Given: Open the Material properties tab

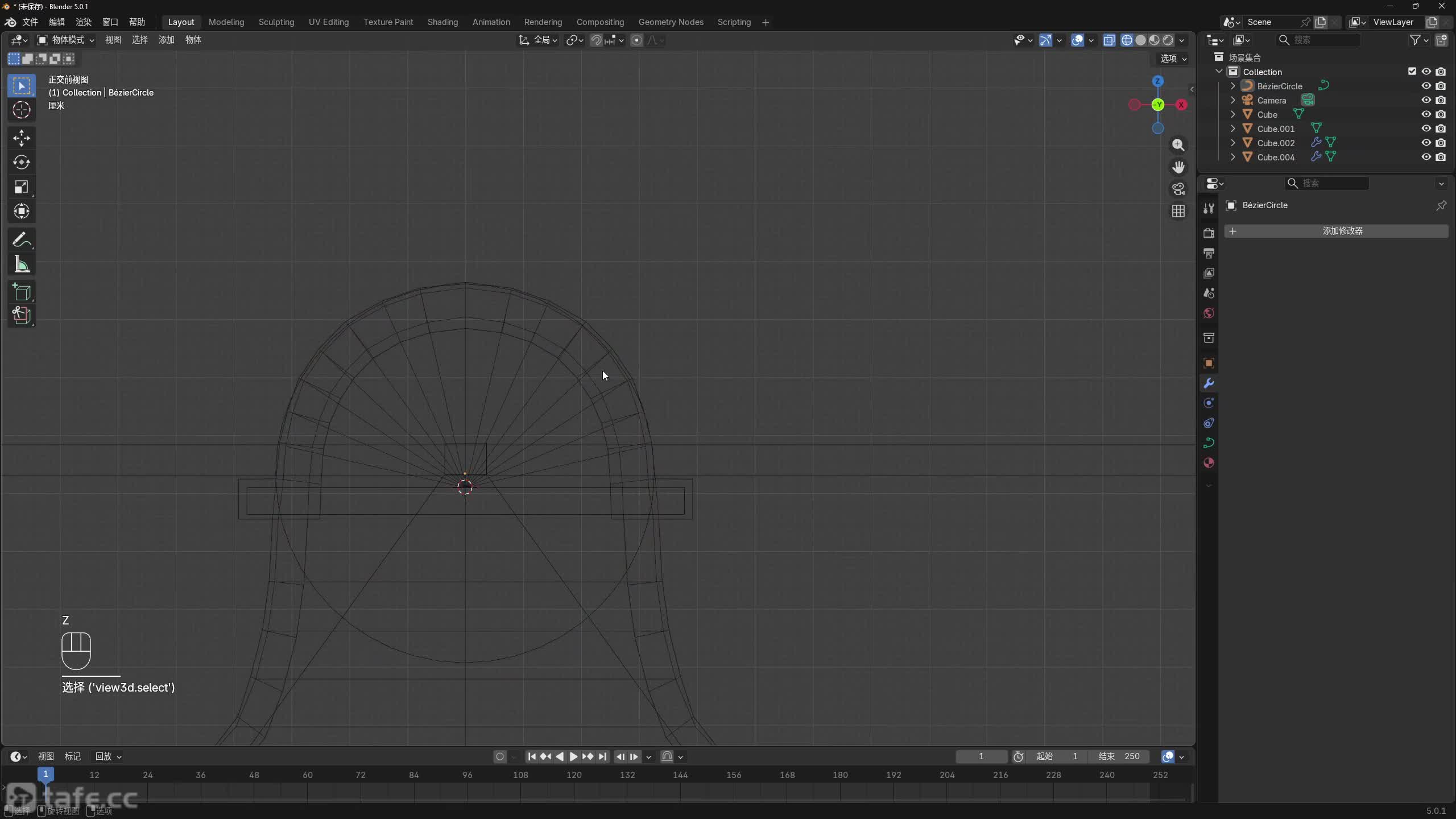Looking at the screenshot, I should pyautogui.click(x=1209, y=463).
